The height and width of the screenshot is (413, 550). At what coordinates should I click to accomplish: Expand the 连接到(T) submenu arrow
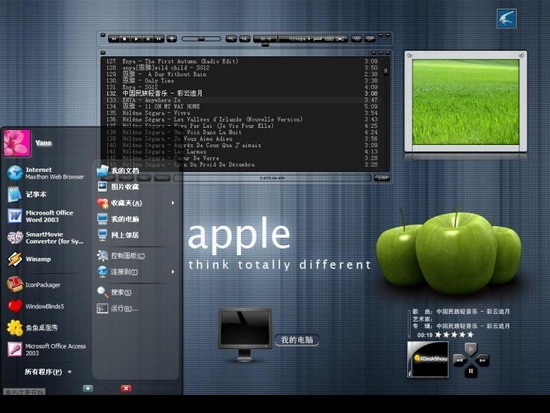(x=173, y=272)
